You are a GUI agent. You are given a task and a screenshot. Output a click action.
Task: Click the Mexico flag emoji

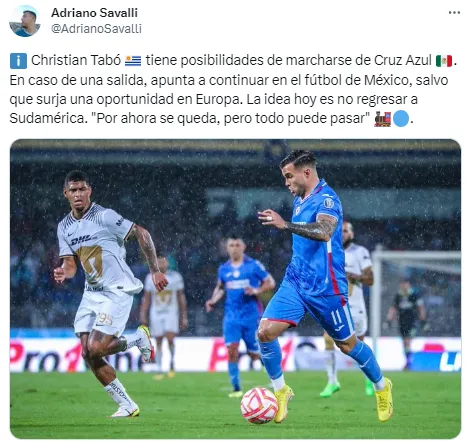coord(444,61)
